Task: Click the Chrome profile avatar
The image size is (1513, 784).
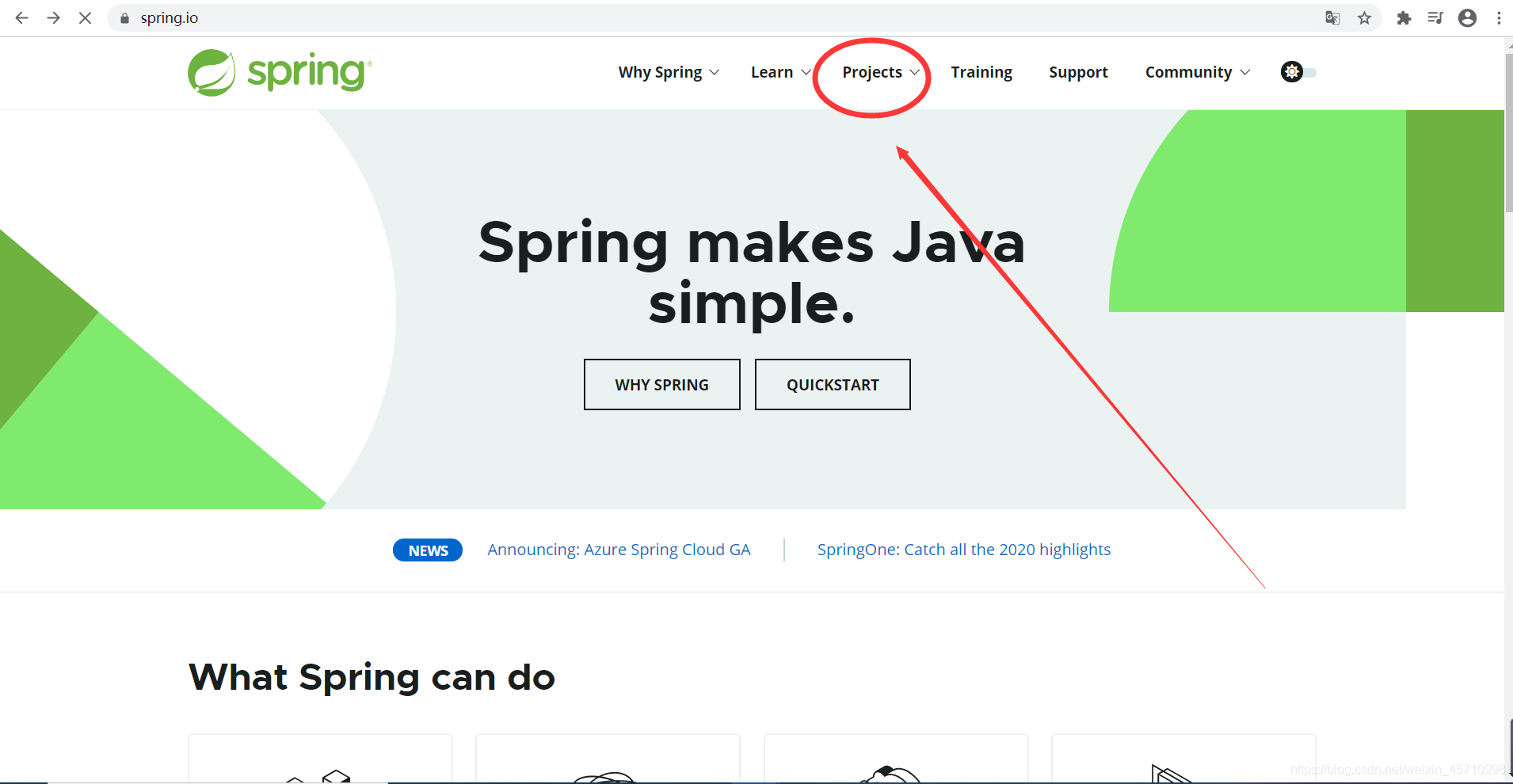Action: click(1467, 17)
